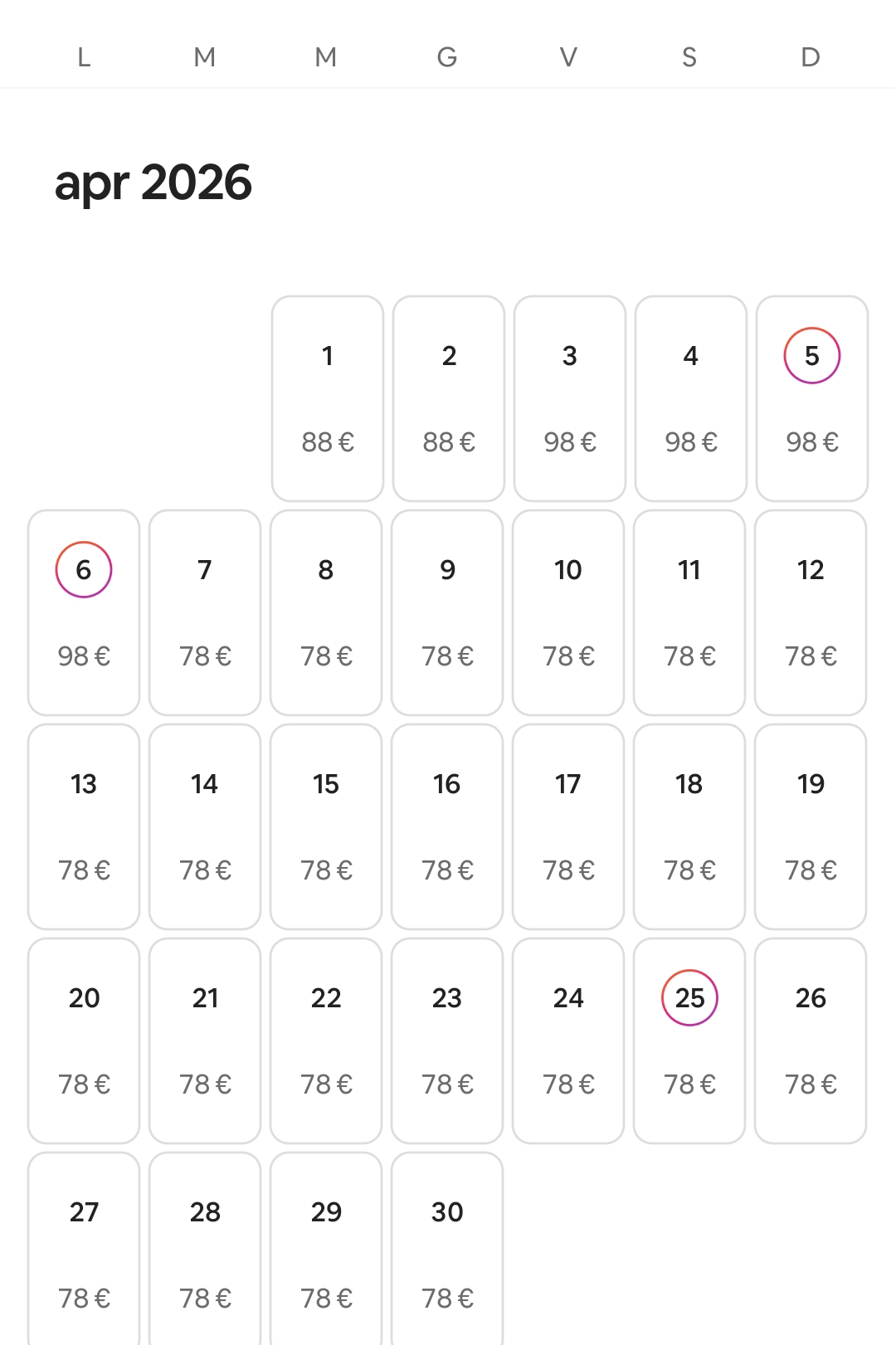Click the apr 2026 month heading
The height and width of the screenshot is (1345, 896).
click(x=153, y=183)
